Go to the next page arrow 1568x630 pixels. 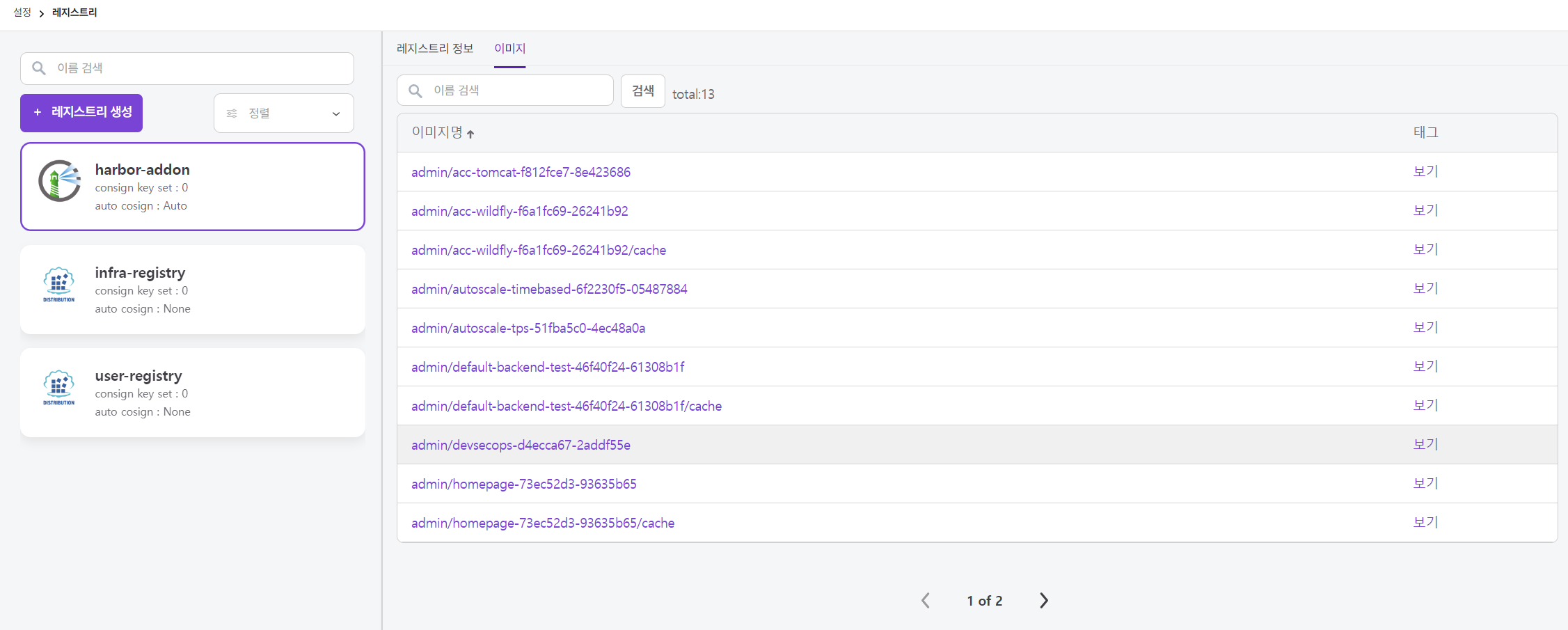click(x=1043, y=600)
